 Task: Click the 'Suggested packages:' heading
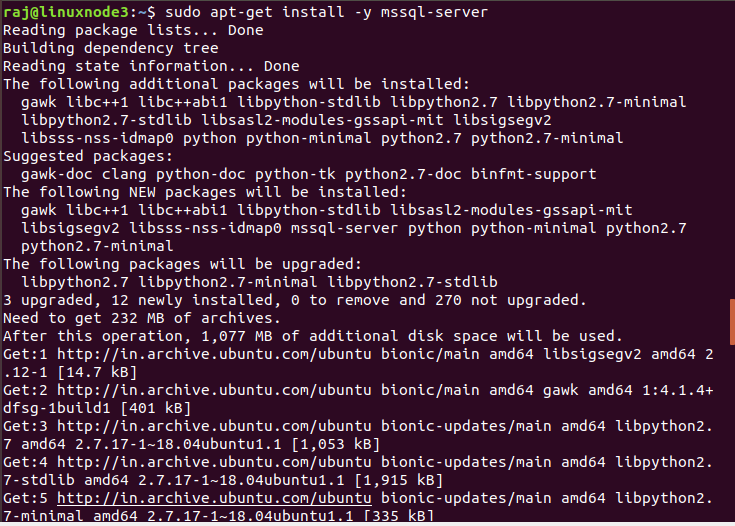(x=87, y=156)
